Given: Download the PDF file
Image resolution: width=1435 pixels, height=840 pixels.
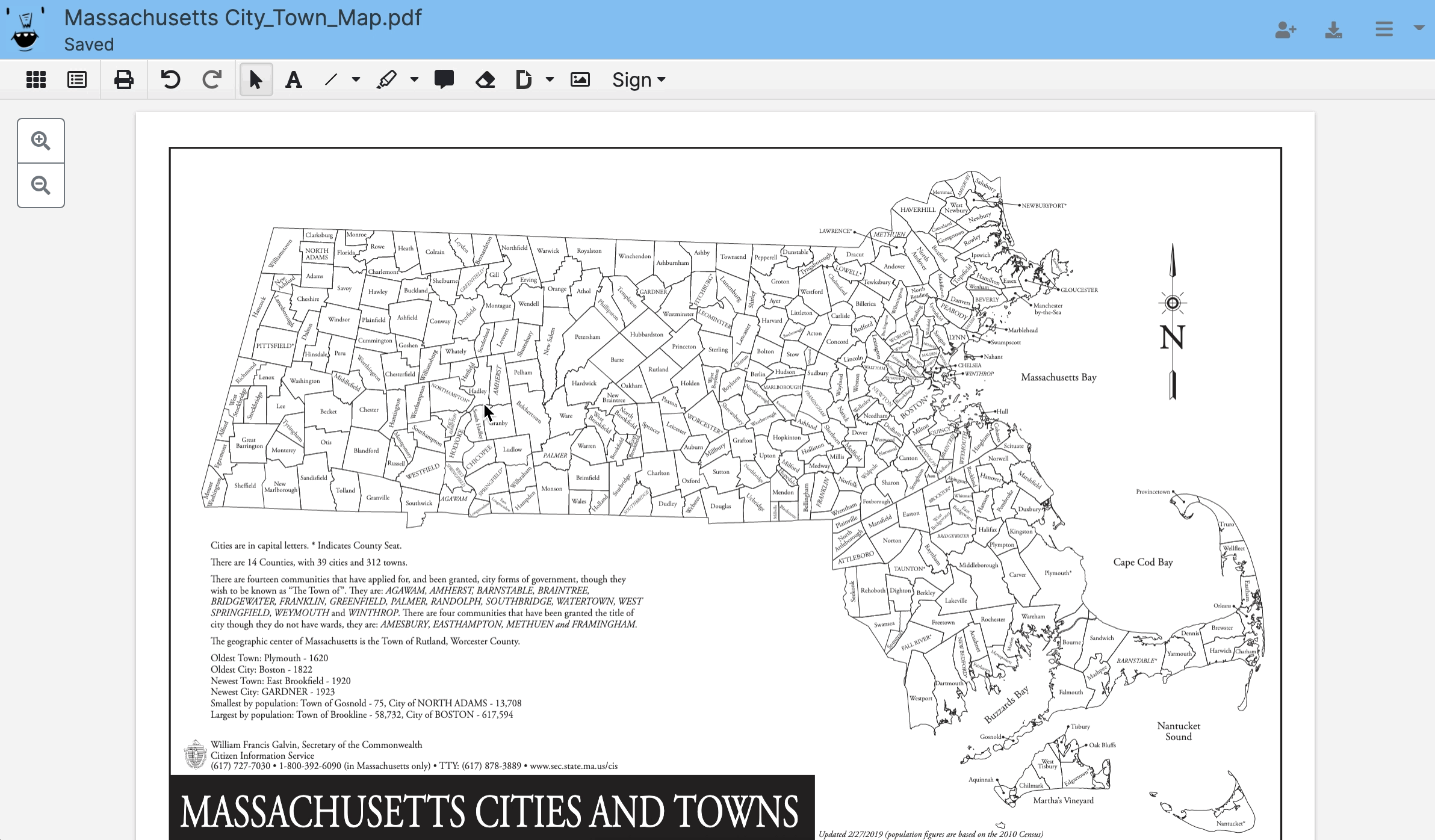Looking at the screenshot, I should [1334, 29].
